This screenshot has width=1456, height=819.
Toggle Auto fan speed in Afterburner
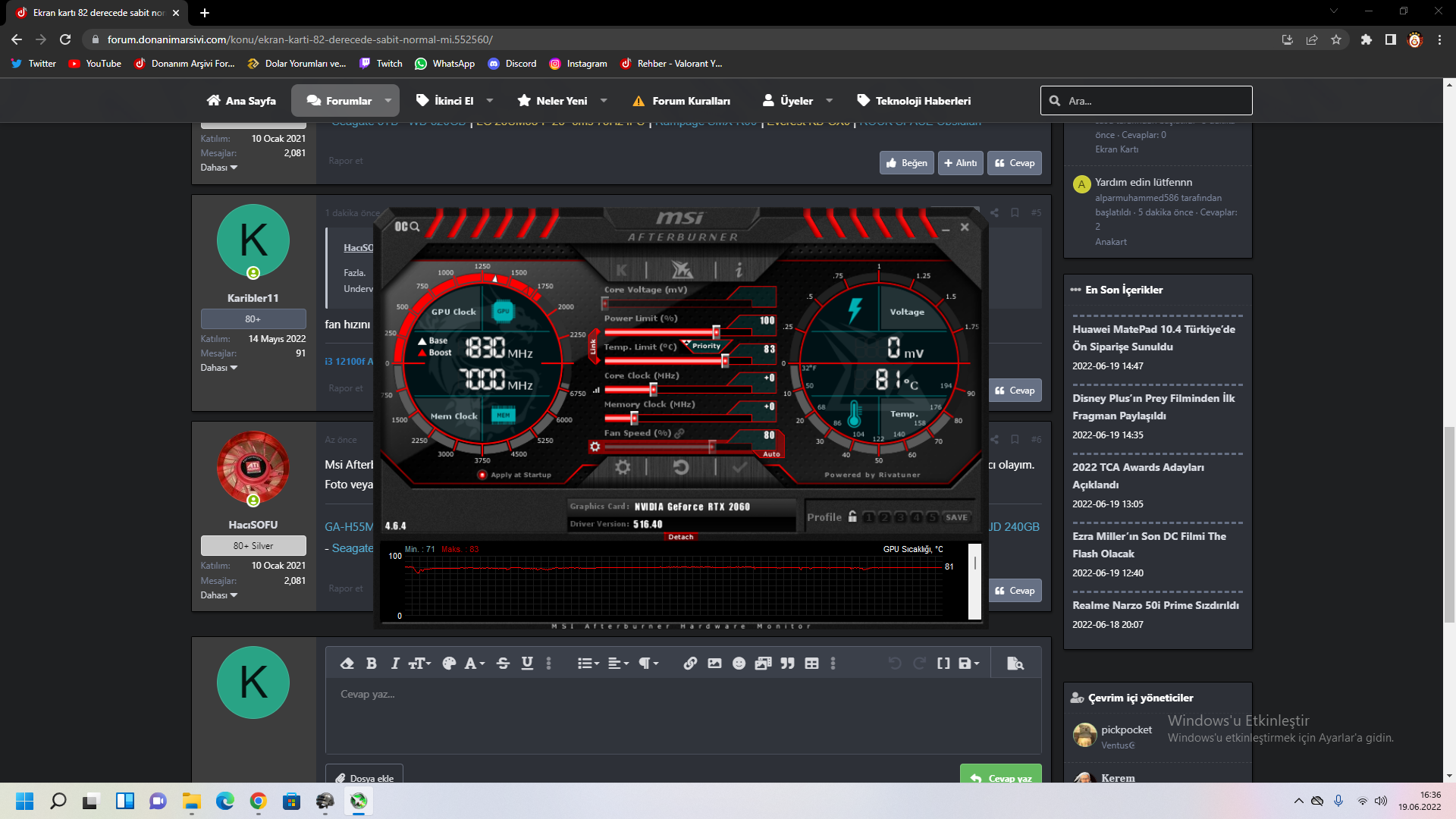coord(771,454)
